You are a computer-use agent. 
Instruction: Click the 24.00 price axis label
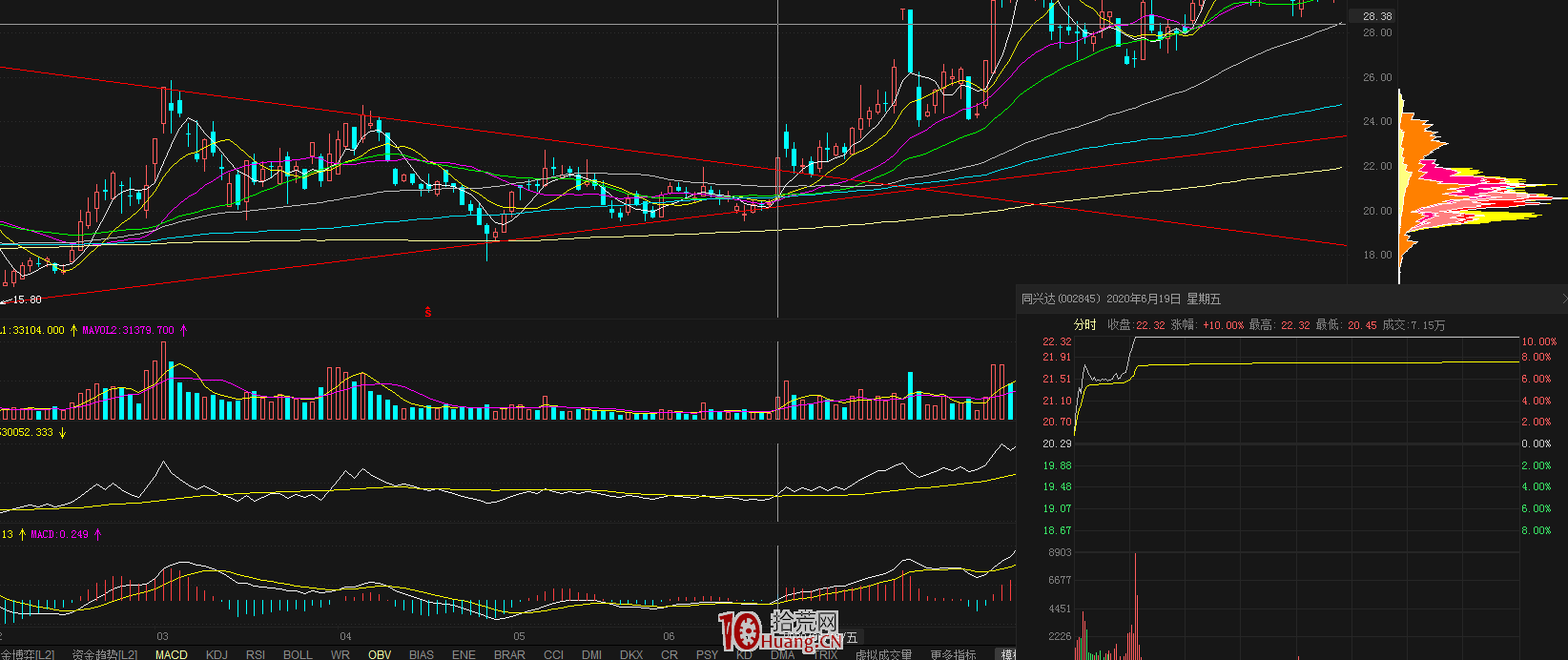point(1377,121)
